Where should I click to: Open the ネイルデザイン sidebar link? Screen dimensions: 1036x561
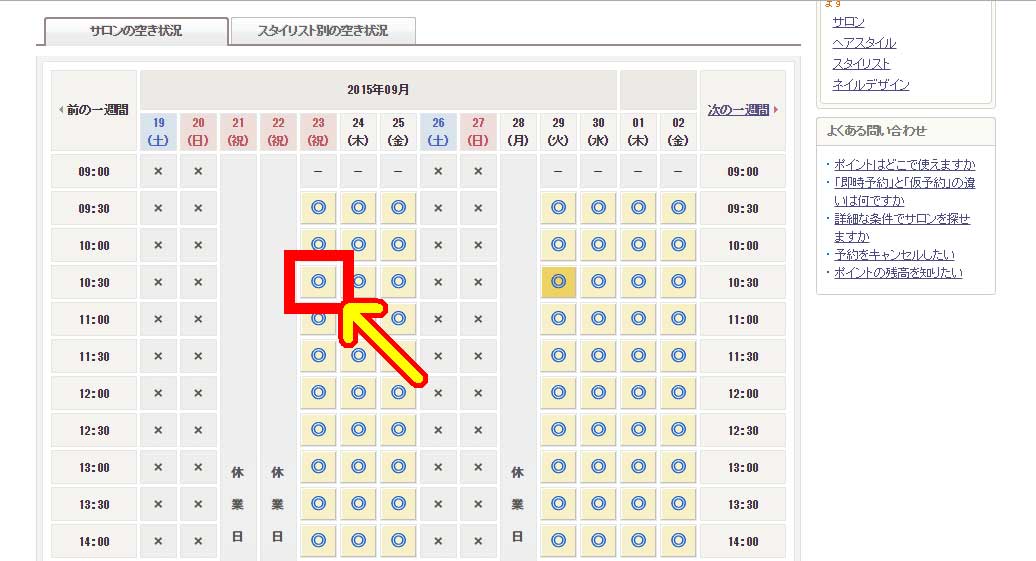[870, 85]
